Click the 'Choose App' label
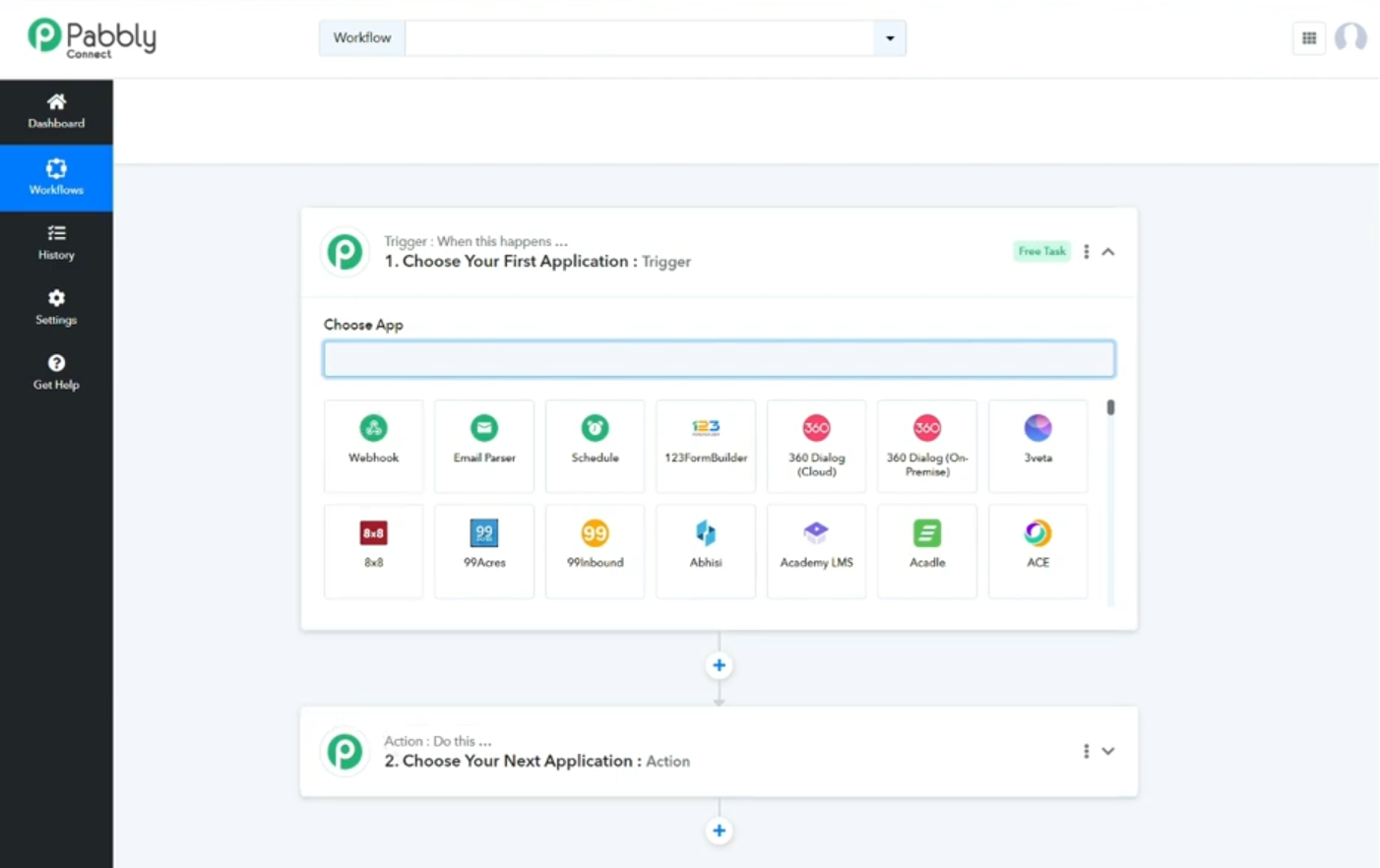This screenshot has height=868, width=1380. click(363, 325)
